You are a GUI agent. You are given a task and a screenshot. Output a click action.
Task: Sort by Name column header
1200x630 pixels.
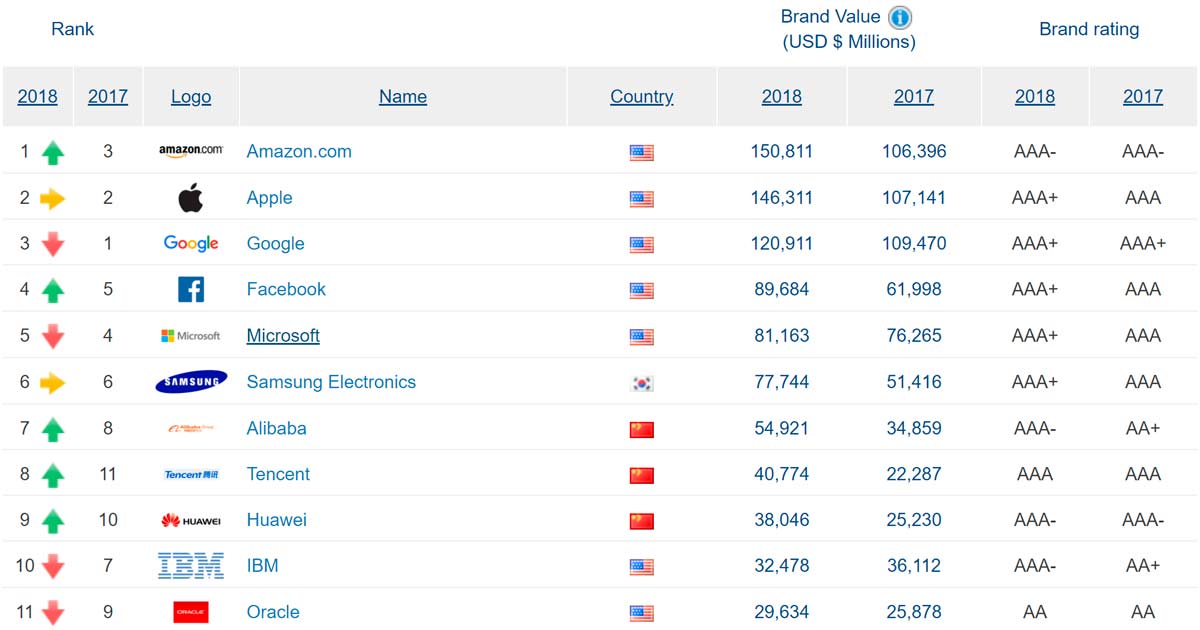403,97
